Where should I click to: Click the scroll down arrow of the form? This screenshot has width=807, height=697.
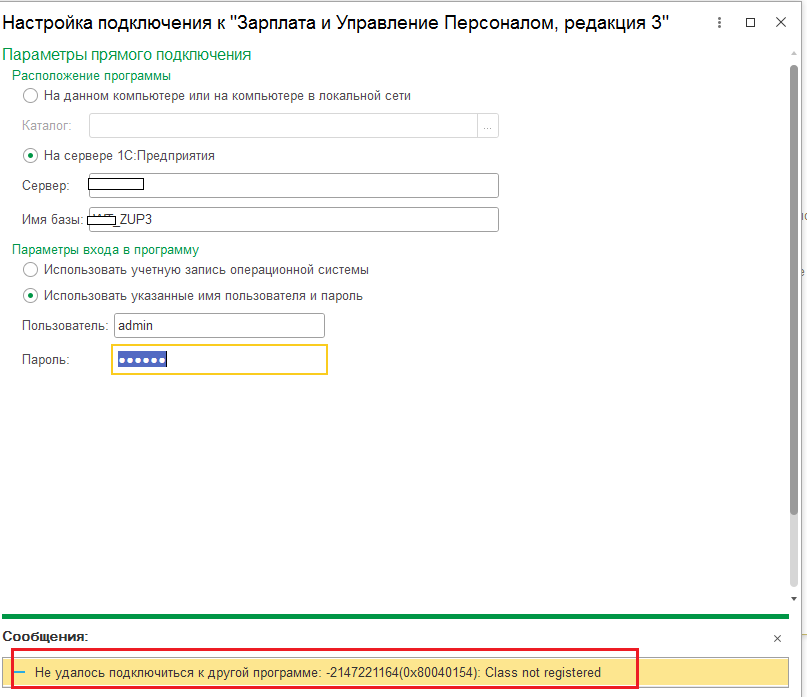[794, 599]
